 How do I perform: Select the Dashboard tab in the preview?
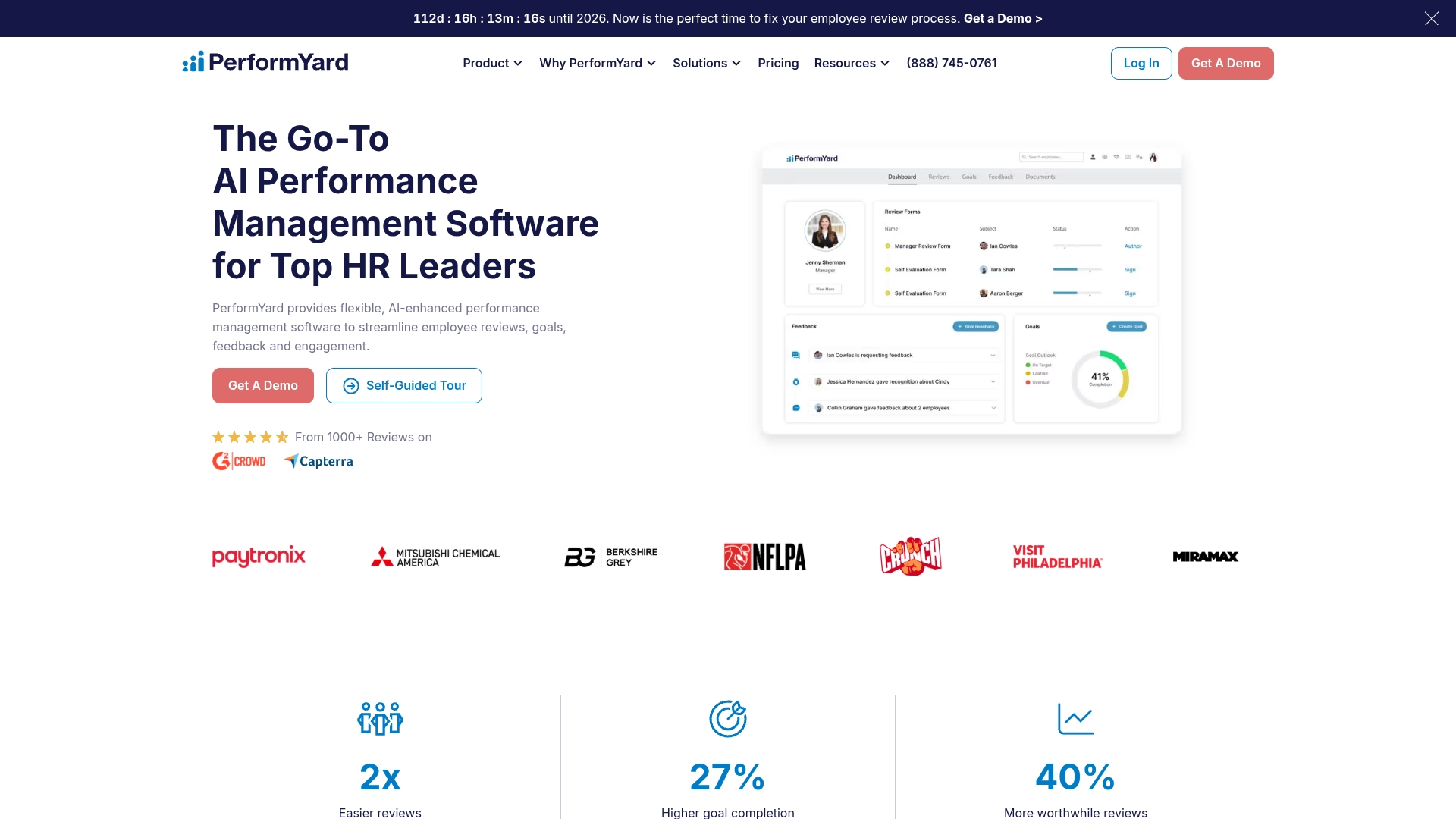[x=902, y=177]
